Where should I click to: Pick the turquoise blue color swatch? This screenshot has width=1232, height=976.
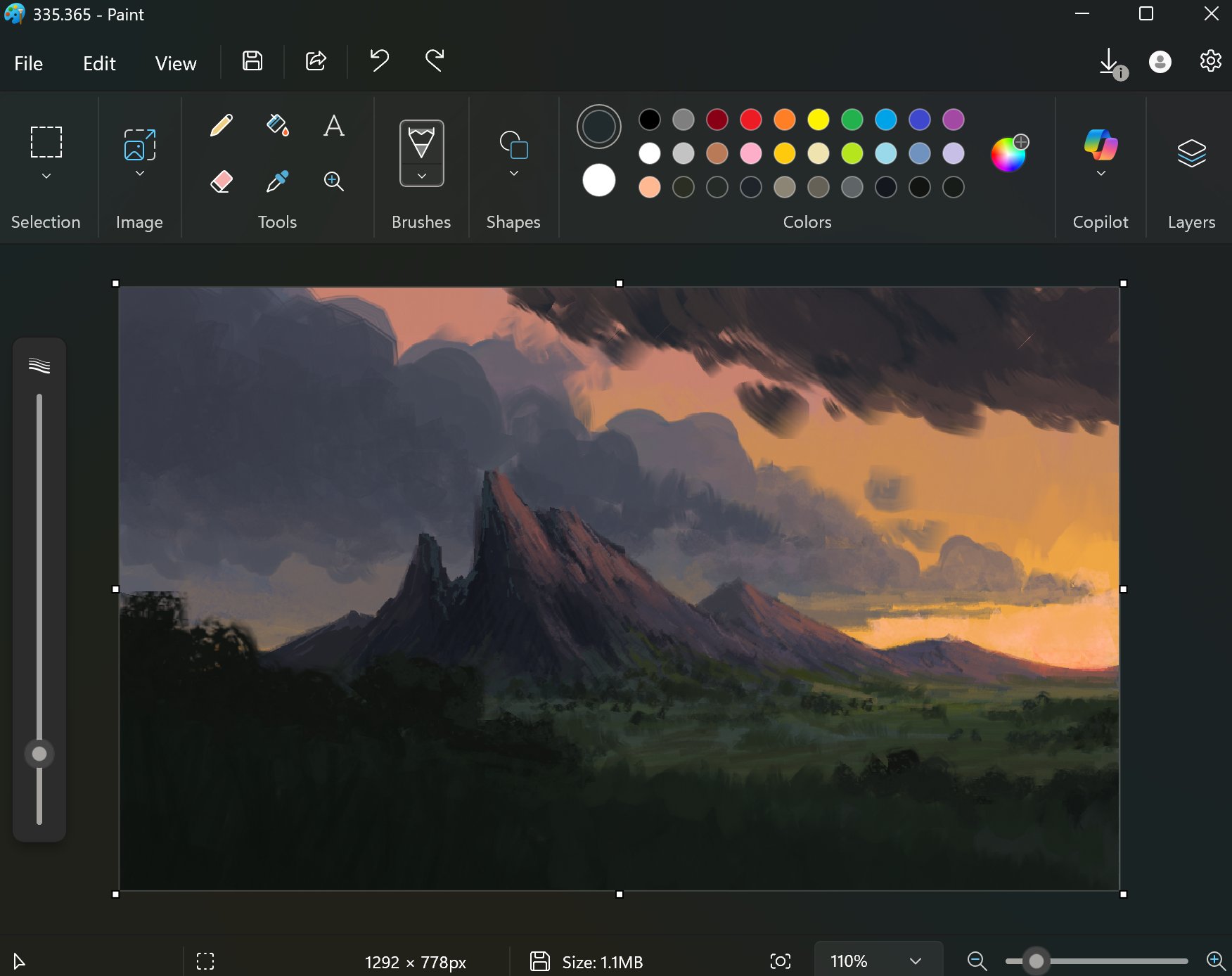click(886, 120)
